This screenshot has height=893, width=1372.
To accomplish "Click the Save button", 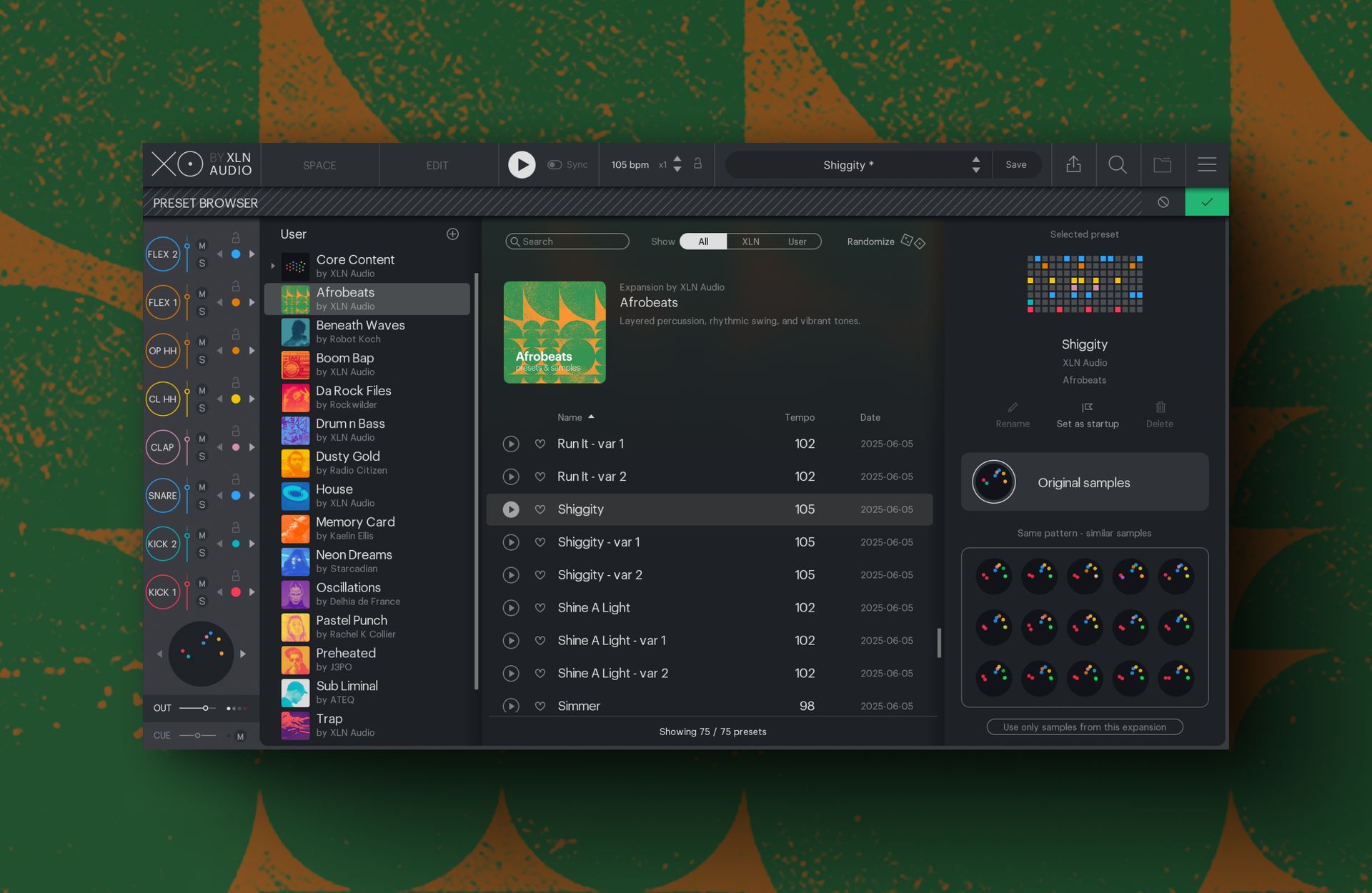I will pyautogui.click(x=1016, y=165).
